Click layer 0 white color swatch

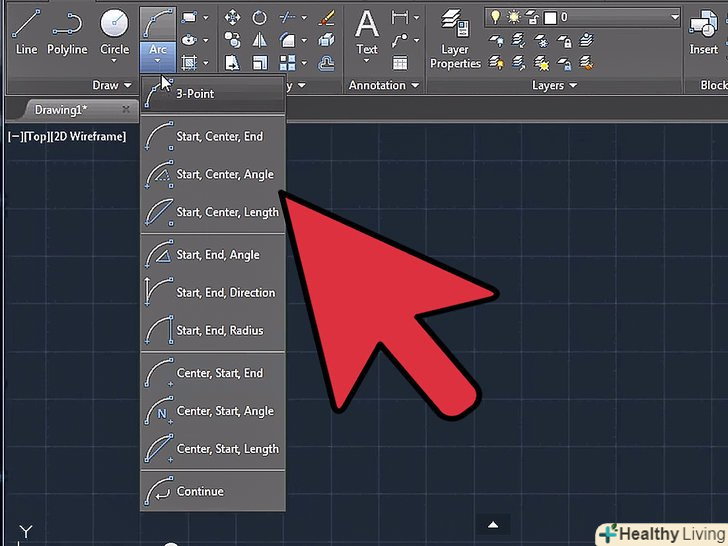[x=550, y=18]
